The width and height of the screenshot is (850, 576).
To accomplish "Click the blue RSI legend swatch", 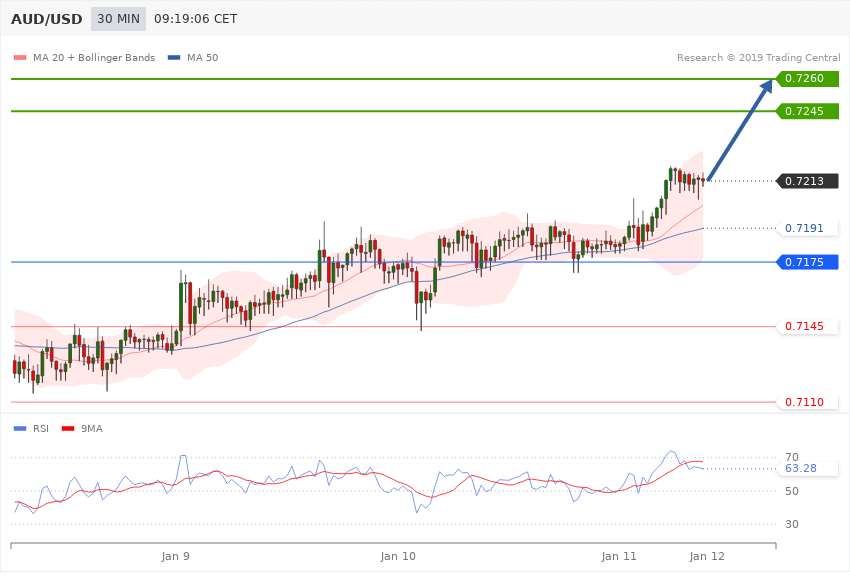I will (20, 429).
